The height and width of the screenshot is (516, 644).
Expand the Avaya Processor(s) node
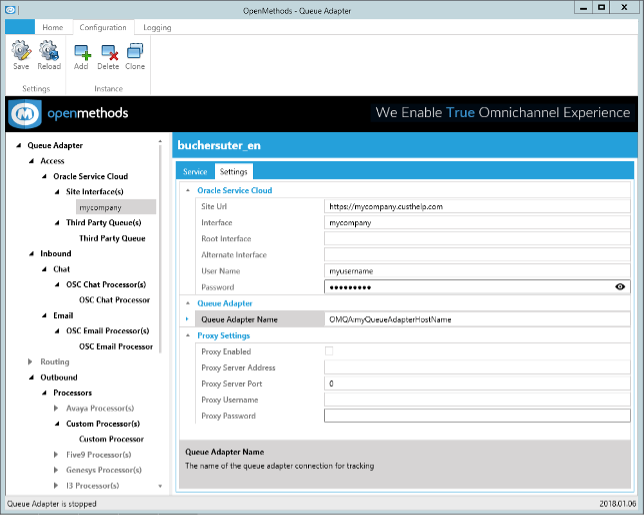point(56,408)
